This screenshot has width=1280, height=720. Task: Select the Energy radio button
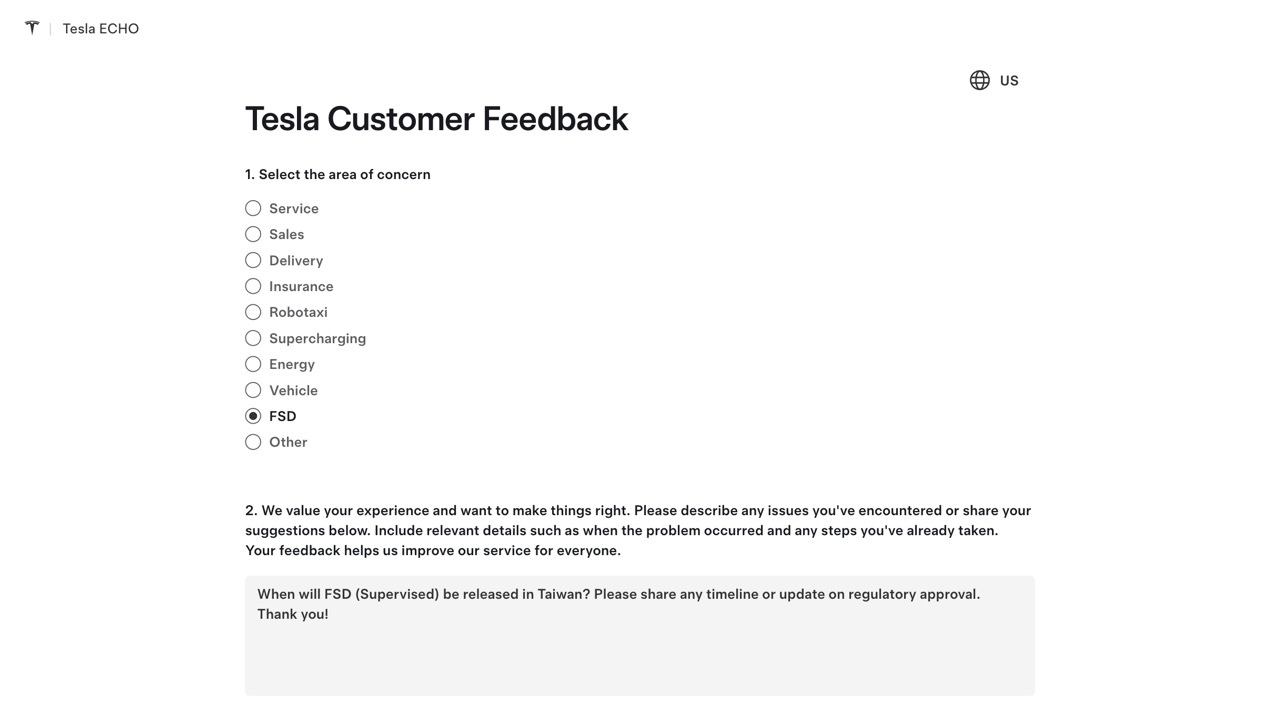coord(253,364)
